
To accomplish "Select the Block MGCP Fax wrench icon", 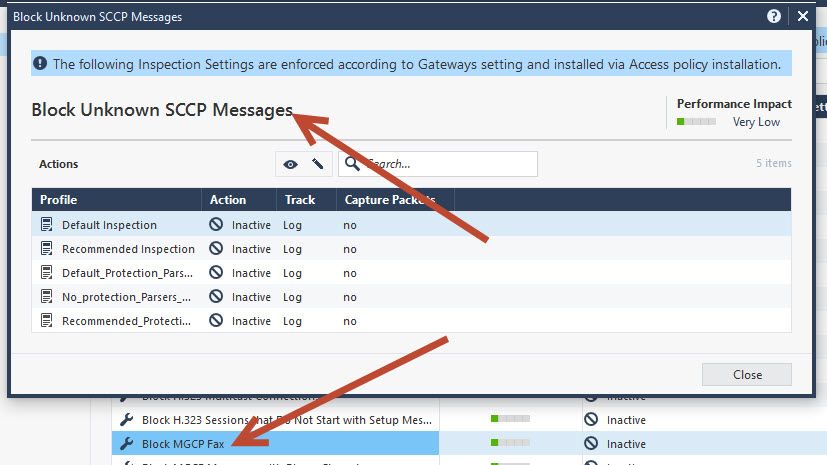I will pos(127,443).
